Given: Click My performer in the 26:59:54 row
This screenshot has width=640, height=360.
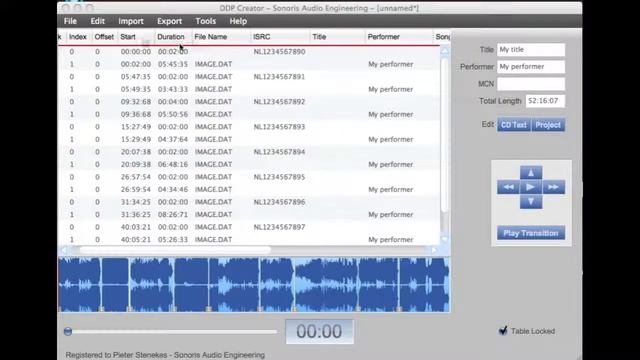Looking at the screenshot, I should (x=391, y=190).
